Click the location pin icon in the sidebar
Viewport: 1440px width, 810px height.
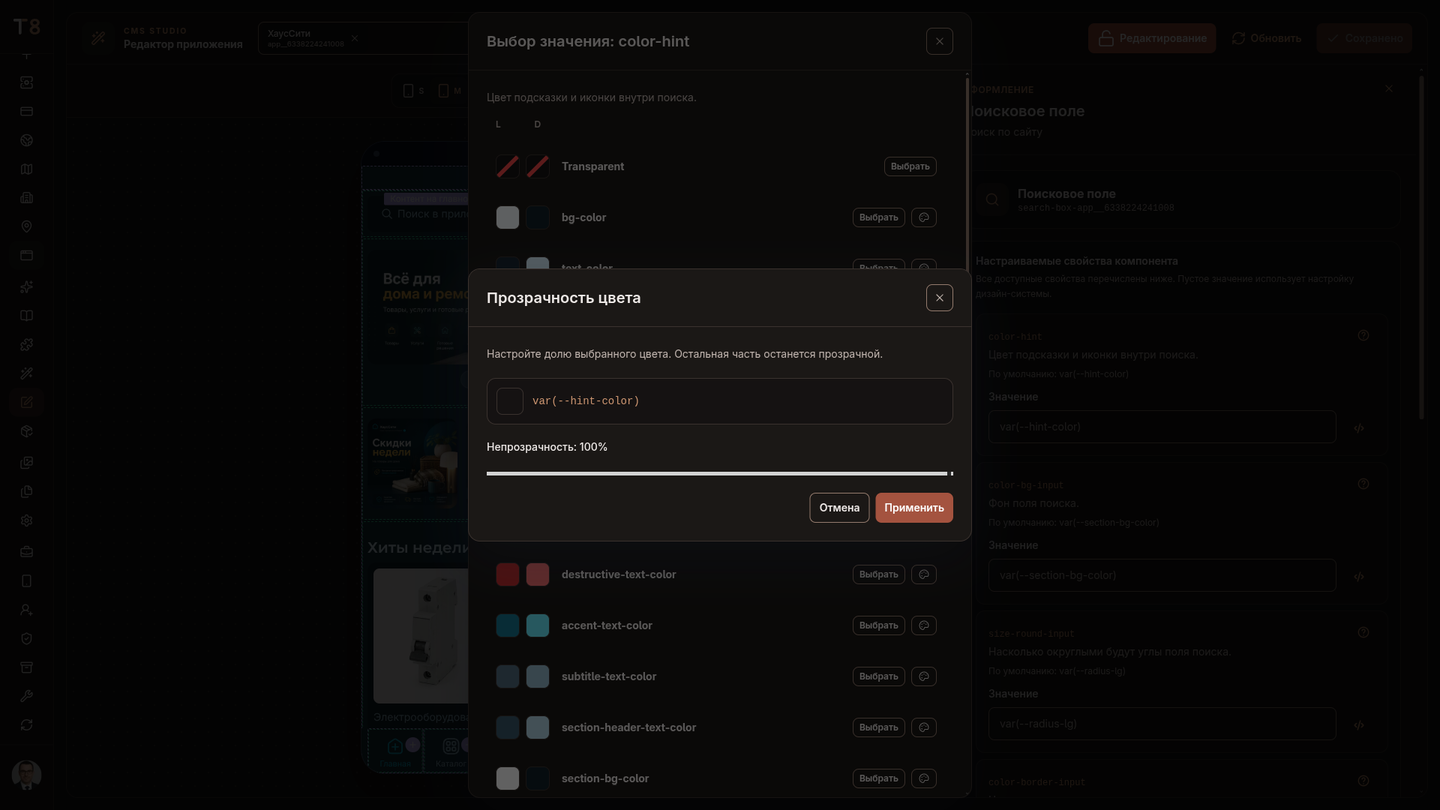(x=27, y=227)
